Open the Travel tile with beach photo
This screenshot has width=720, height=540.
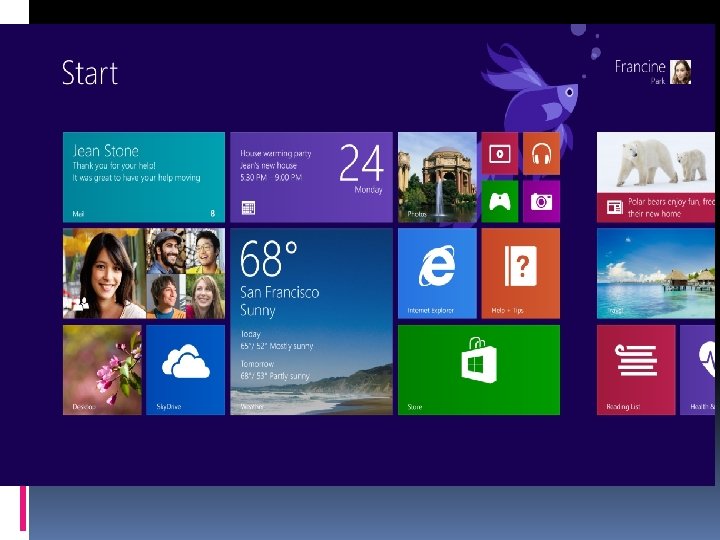pos(656,273)
